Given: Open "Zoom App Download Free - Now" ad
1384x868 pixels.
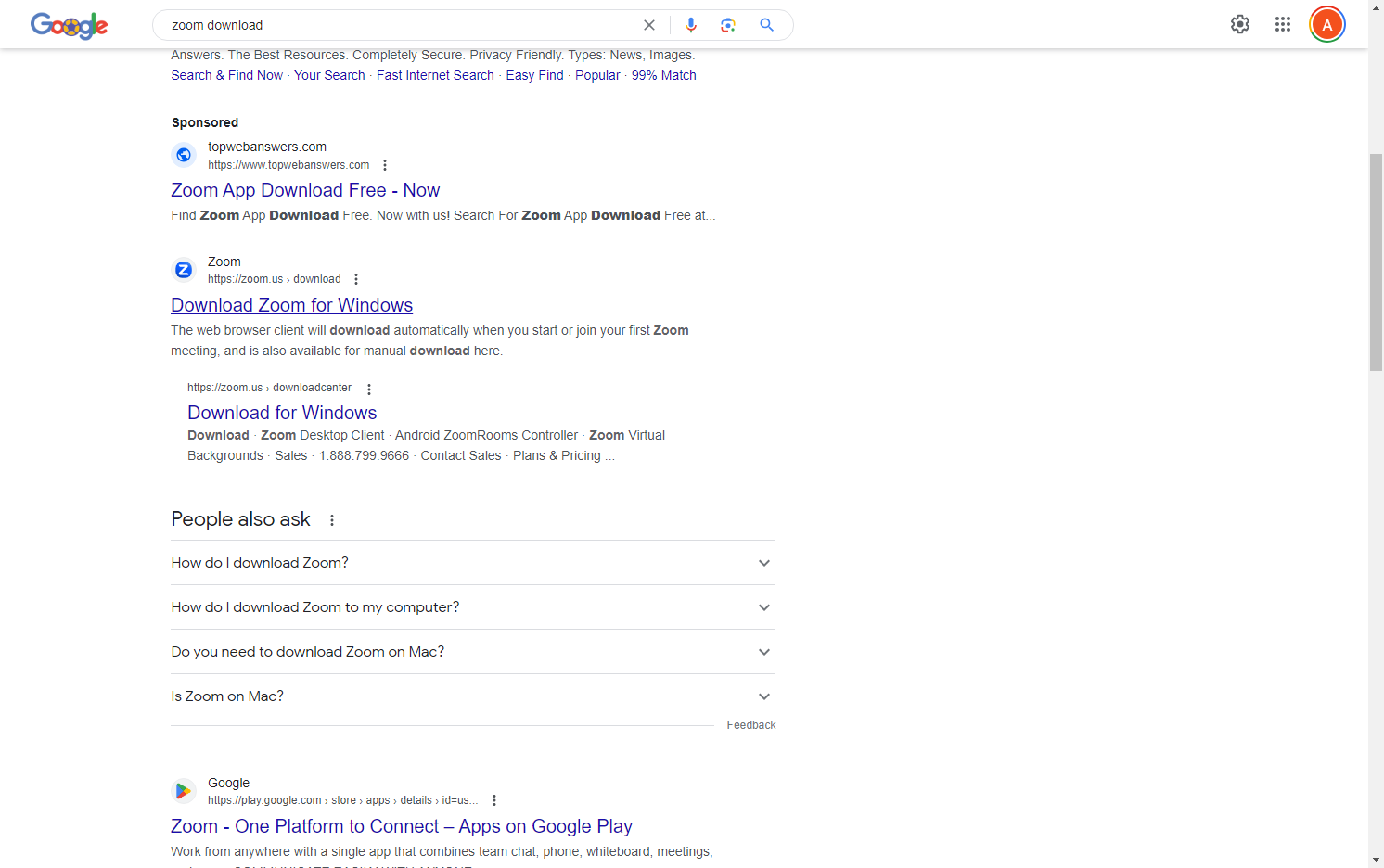Looking at the screenshot, I should point(305,190).
